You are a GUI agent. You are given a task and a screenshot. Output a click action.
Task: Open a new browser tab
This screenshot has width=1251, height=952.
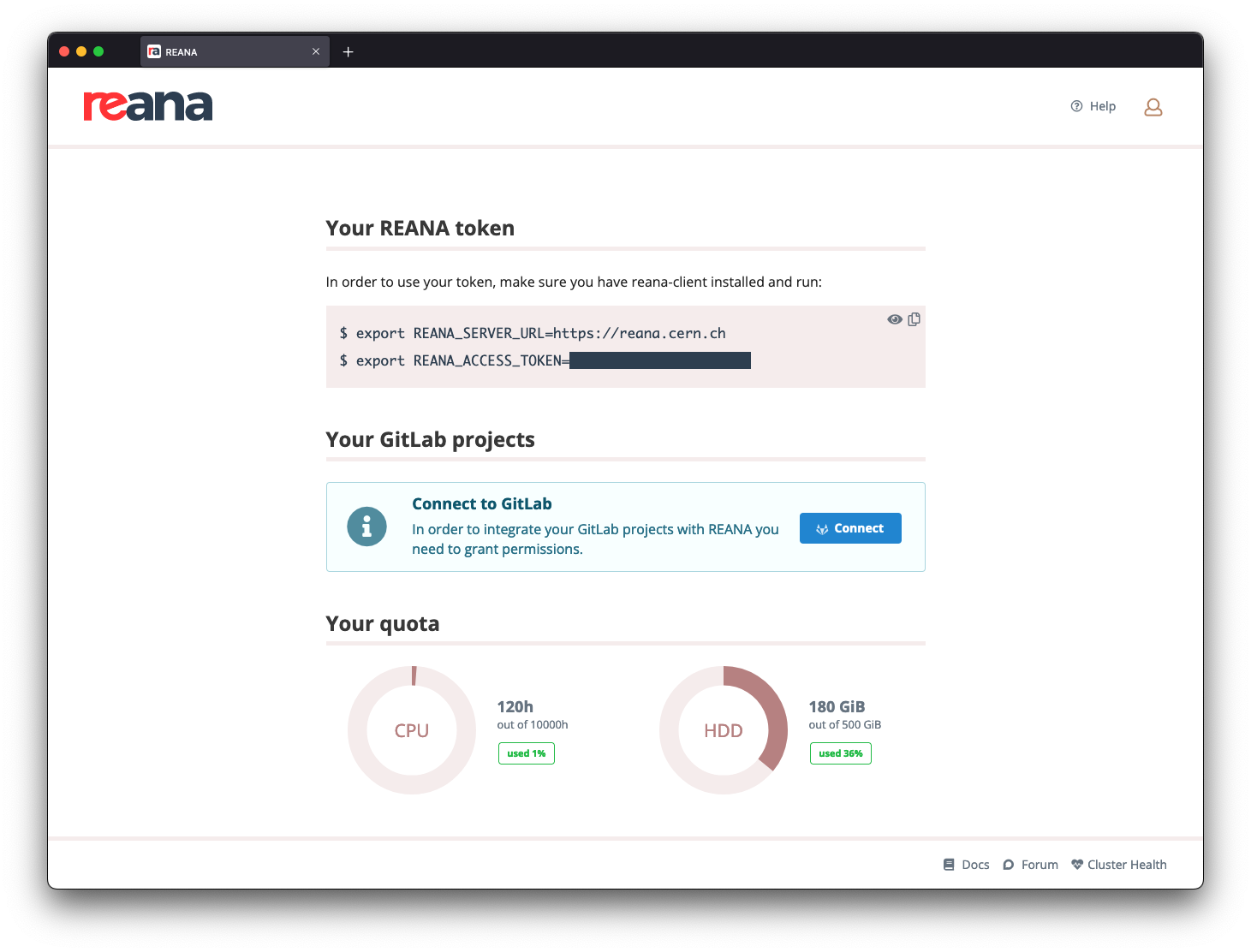pos(348,51)
